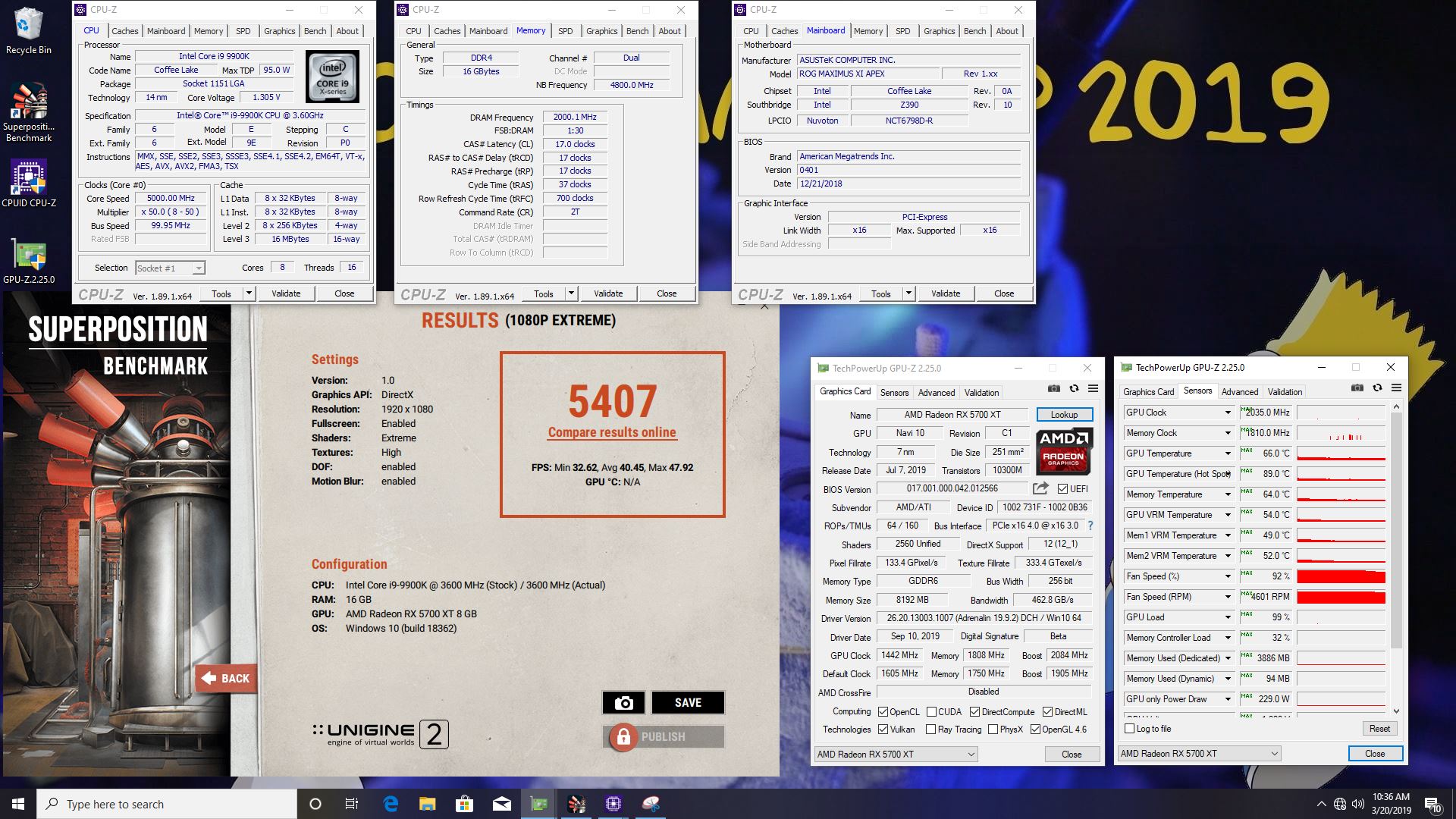This screenshot has height=819, width=1456.
Task: Launch Microsoft Edge from the taskbar
Action: pos(391,804)
